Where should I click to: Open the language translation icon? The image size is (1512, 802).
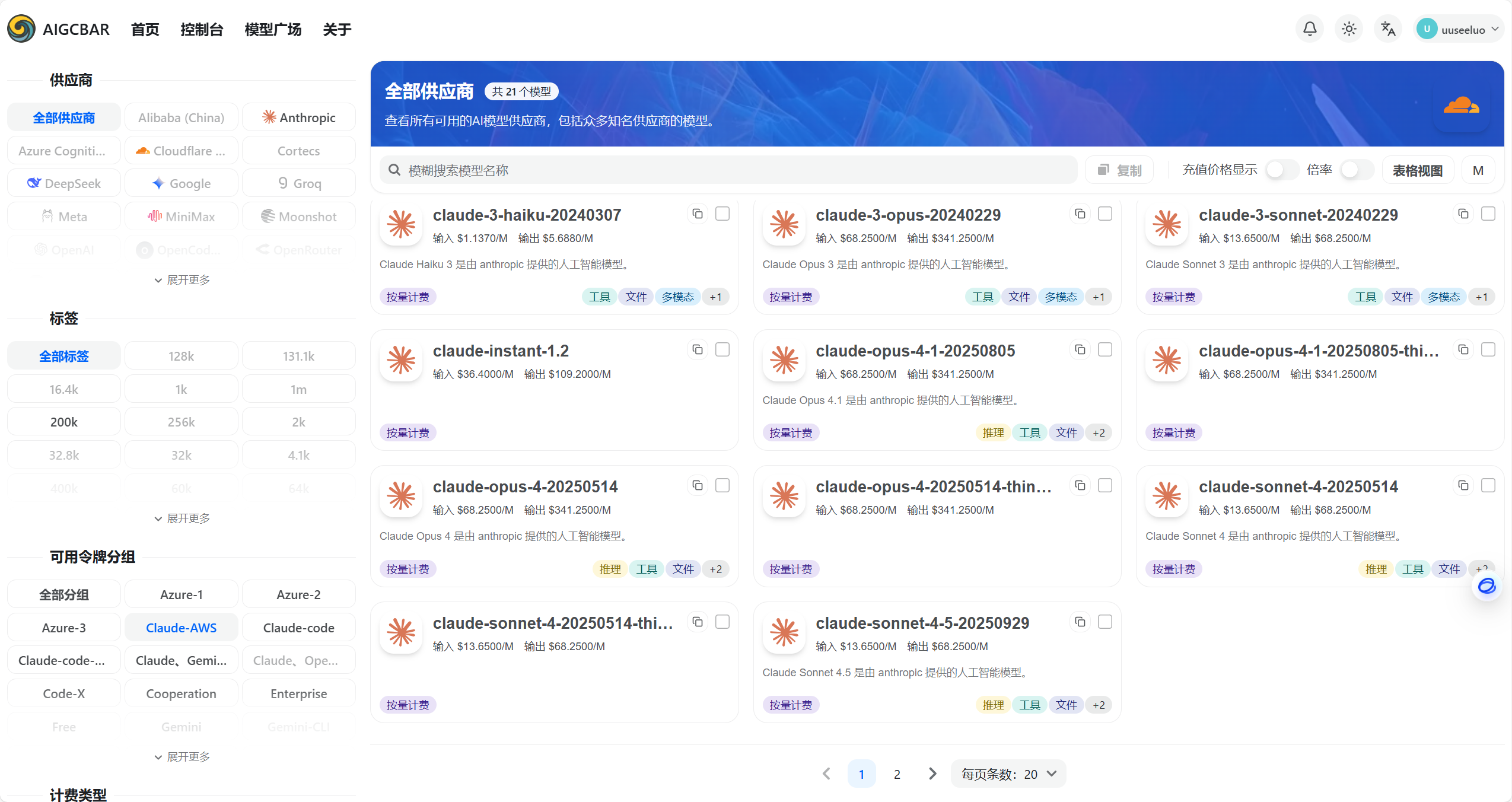click(1387, 29)
